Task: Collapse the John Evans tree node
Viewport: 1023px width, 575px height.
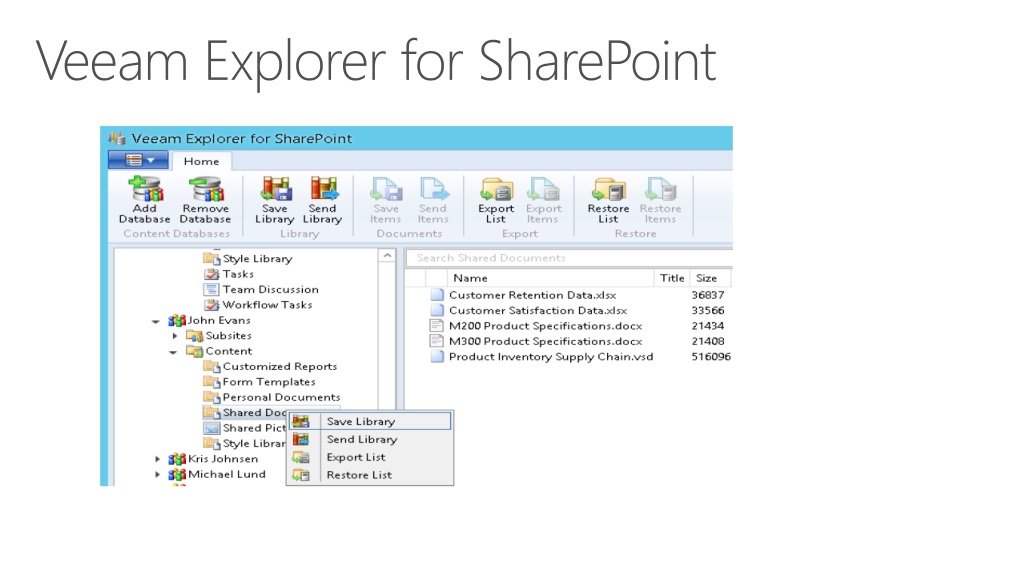Action: [156, 321]
